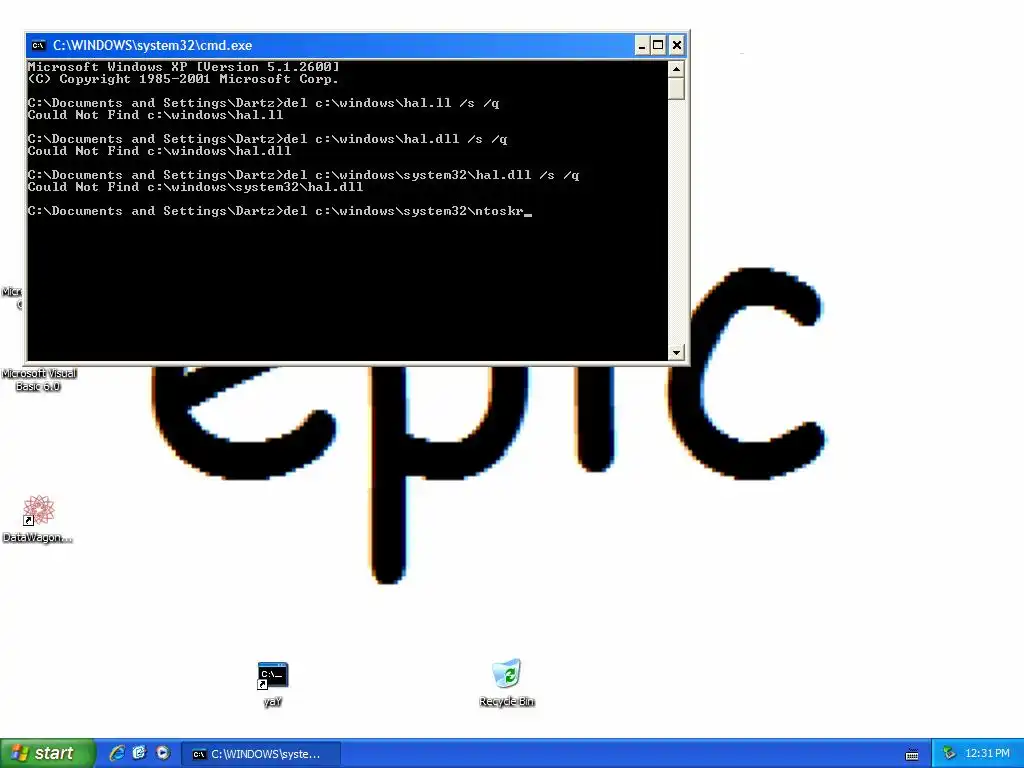Screen dimensions: 1024x768
Task: Select the Microsoft Visual Basic 6.0 label
Action: point(39,379)
